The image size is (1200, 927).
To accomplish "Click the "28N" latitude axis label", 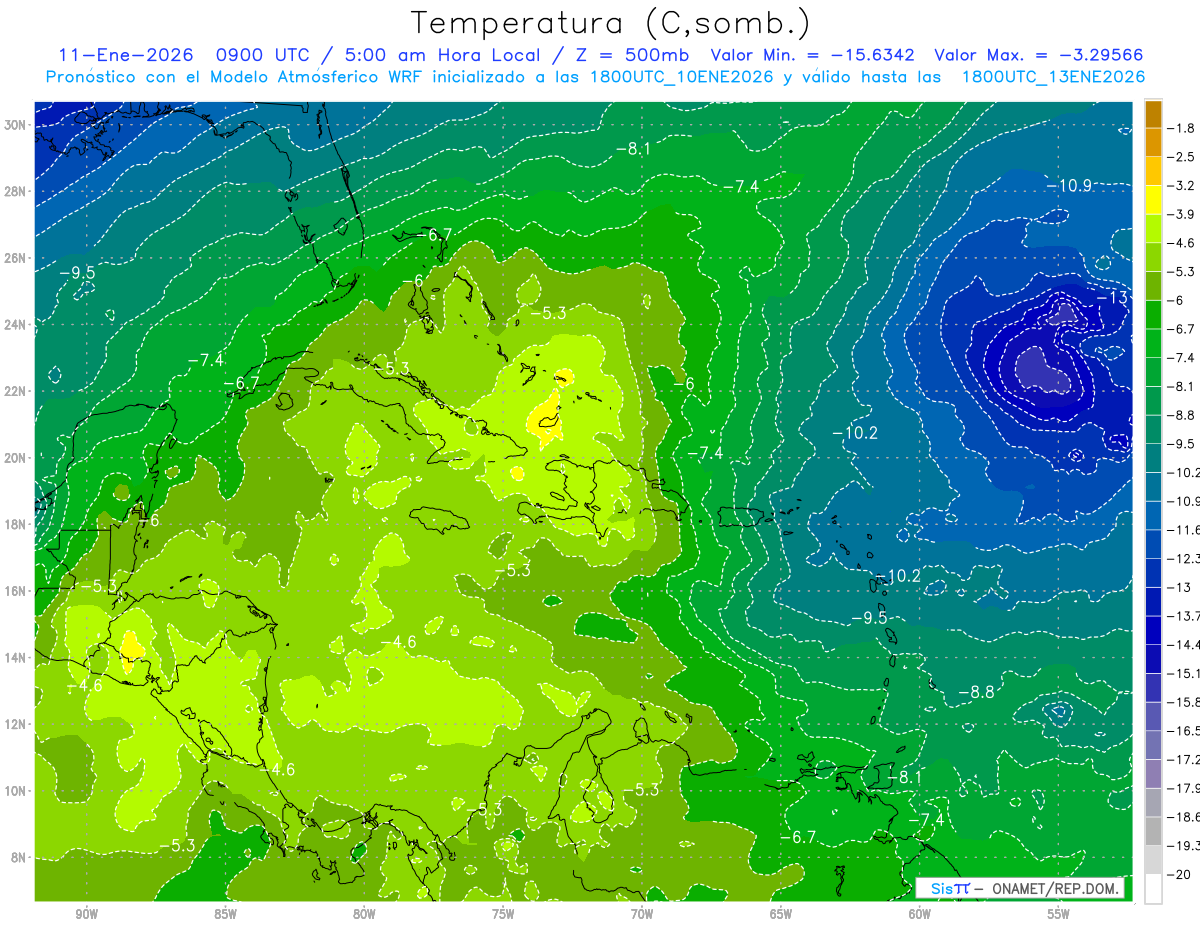I will click(x=16, y=191).
